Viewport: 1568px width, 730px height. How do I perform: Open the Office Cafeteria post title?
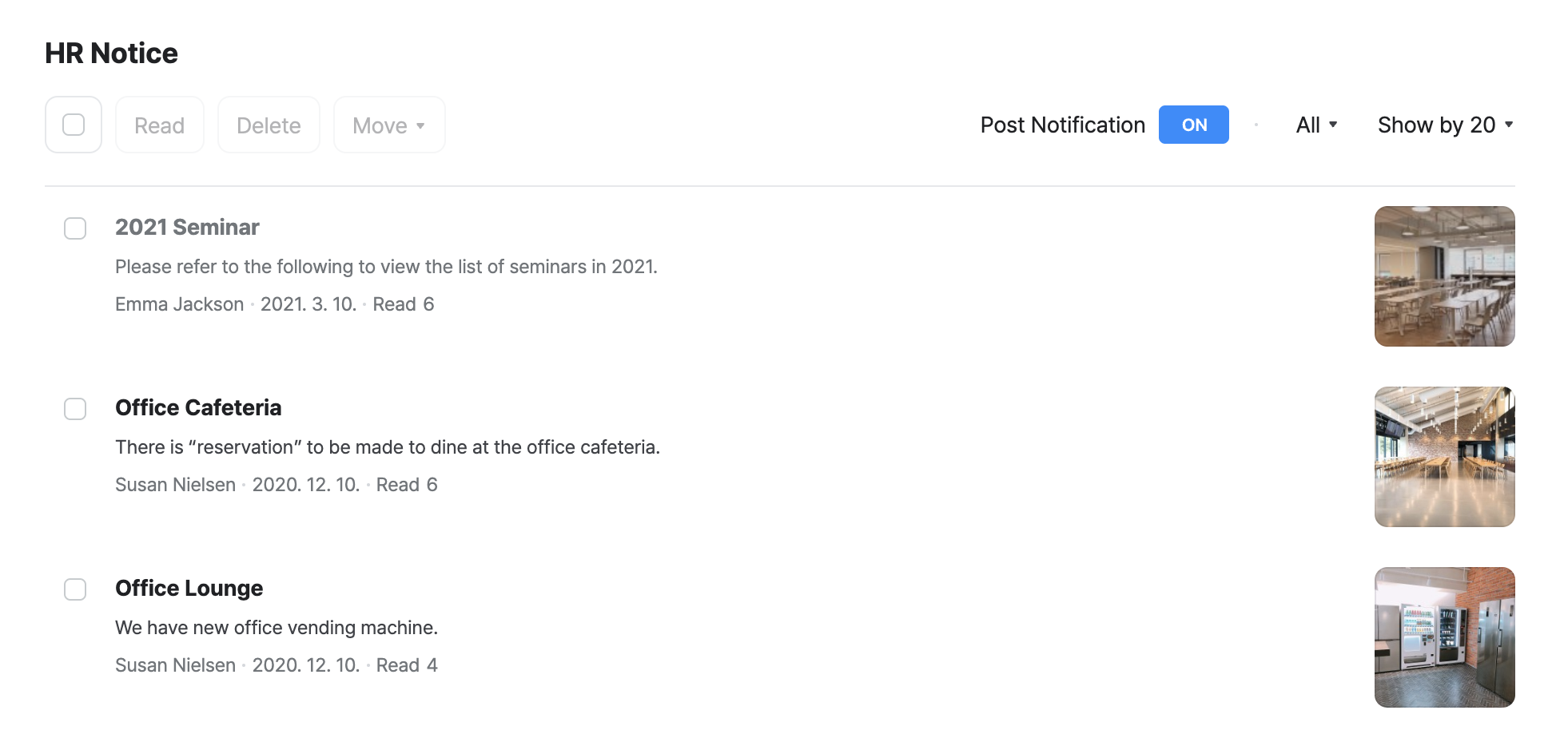click(x=198, y=408)
